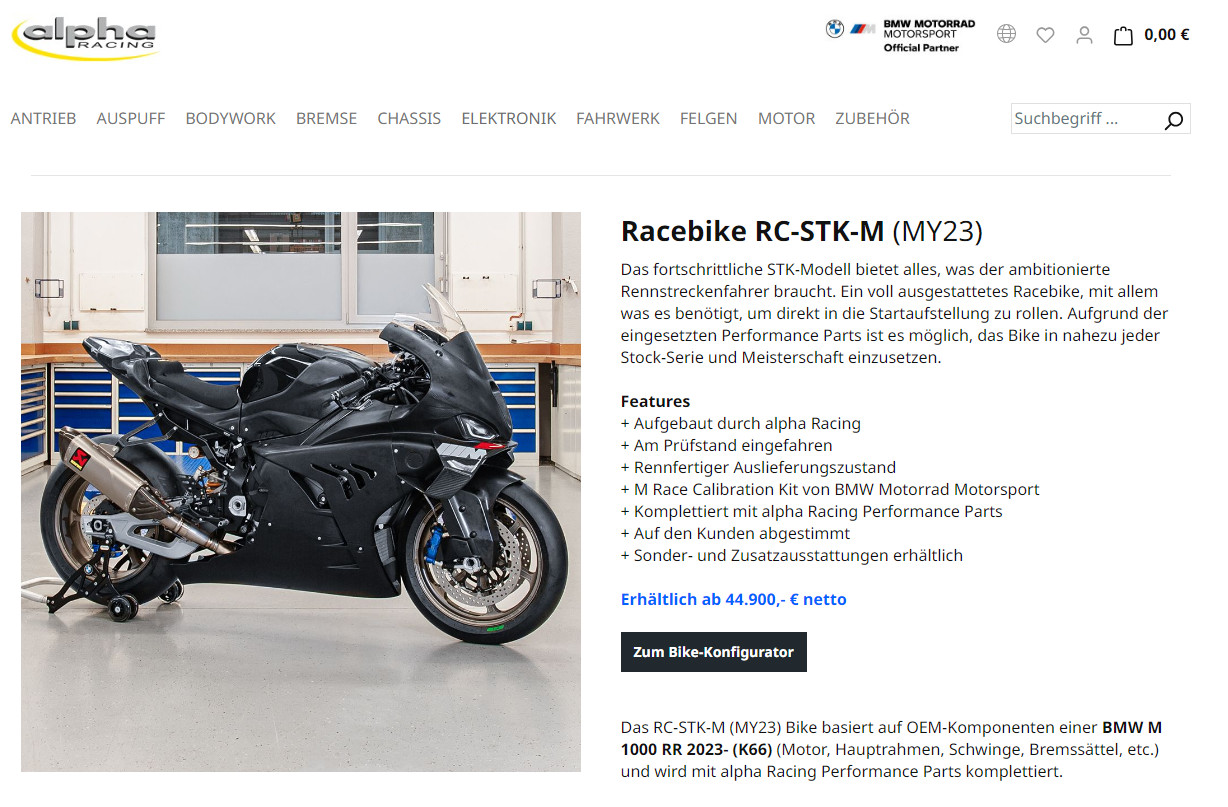The image size is (1228, 807).
Task: Click the Zum Bike-Konfigurator button
Action: [x=714, y=652]
